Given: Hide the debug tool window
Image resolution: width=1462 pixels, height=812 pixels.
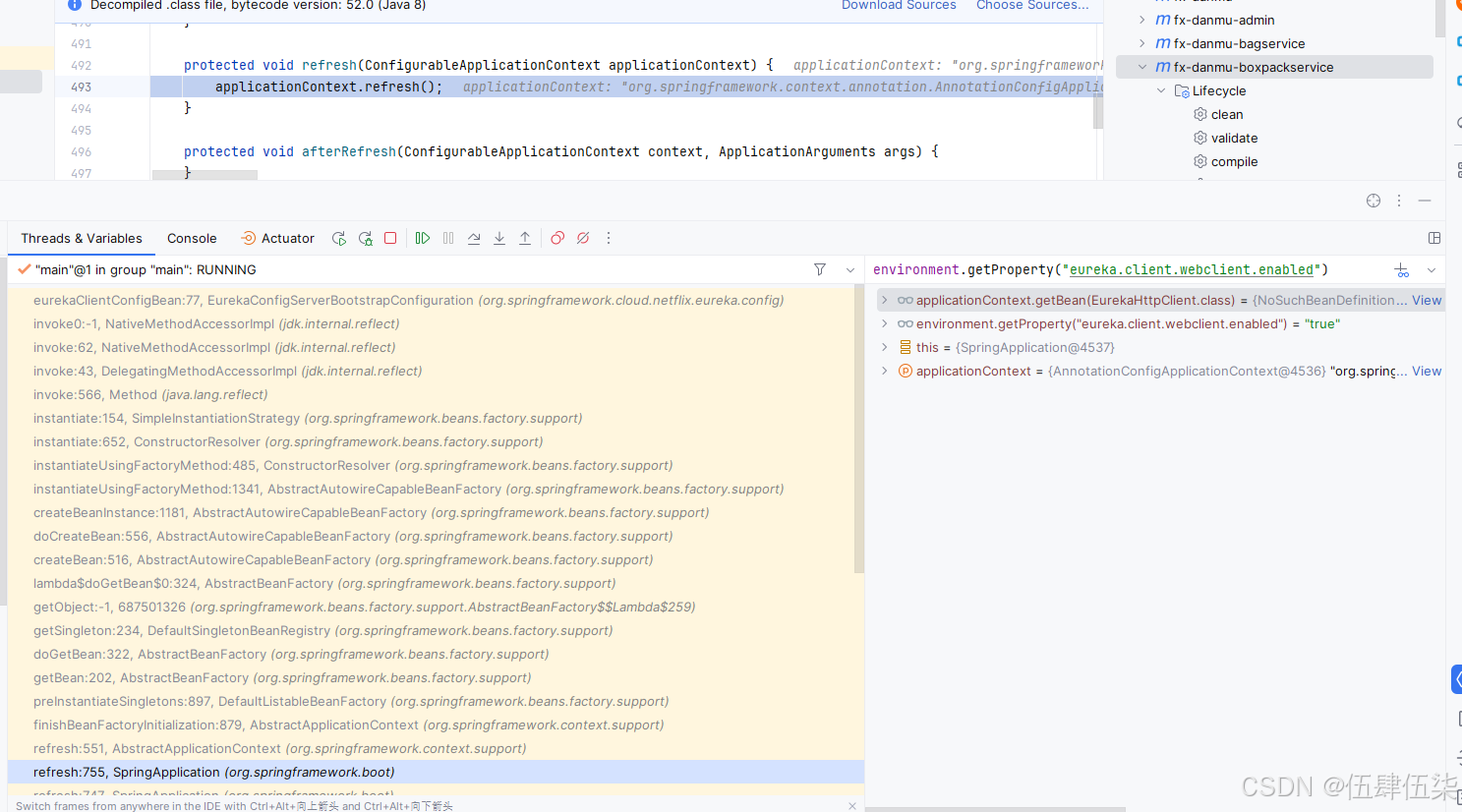Looking at the screenshot, I should tap(1425, 201).
